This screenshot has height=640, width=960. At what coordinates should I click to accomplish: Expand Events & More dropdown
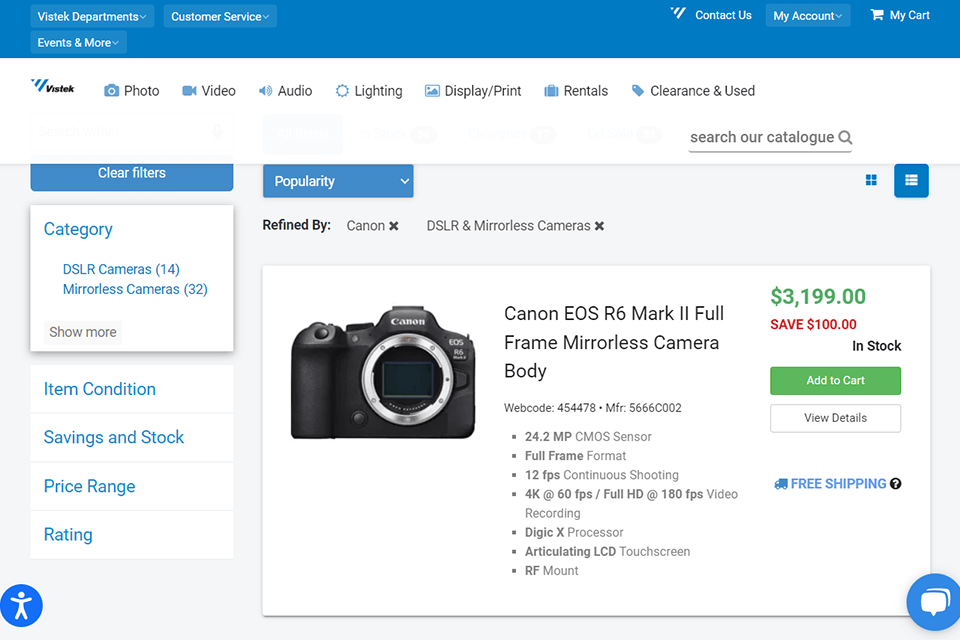pos(78,42)
